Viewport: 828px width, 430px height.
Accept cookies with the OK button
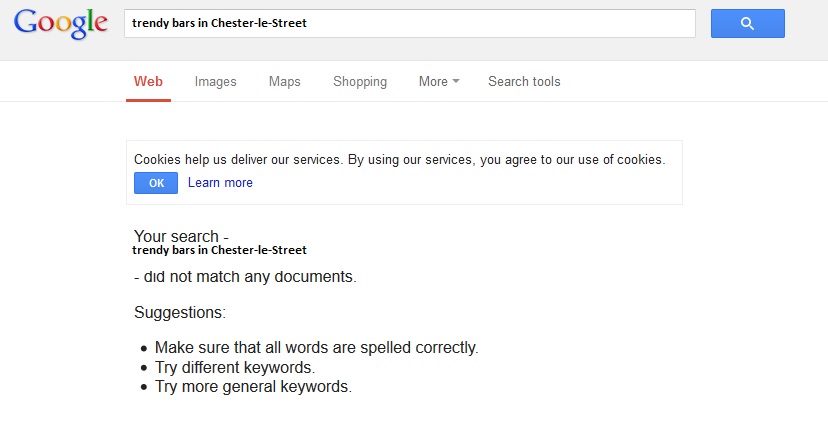coord(156,183)
